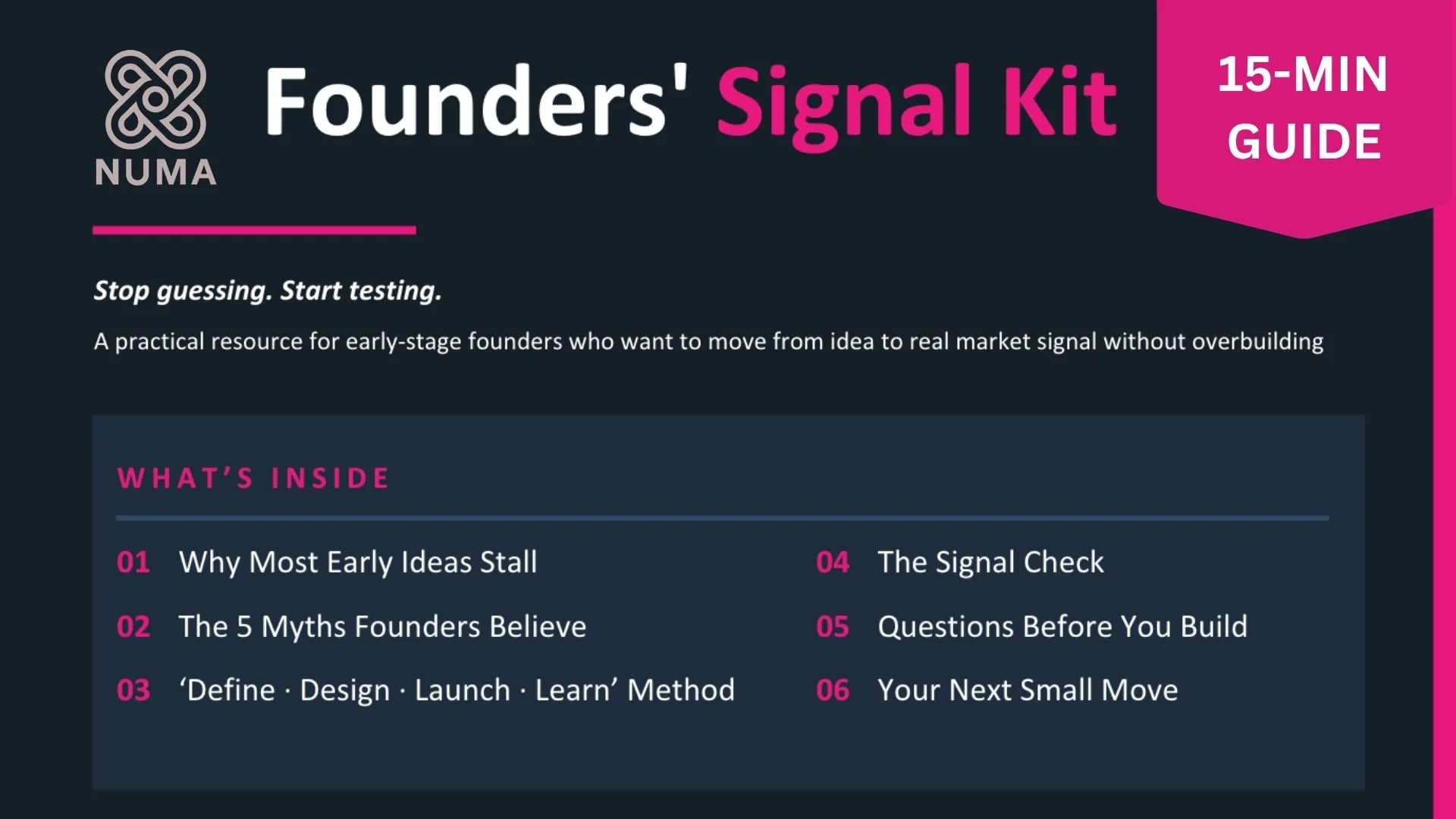Select the pink 05 number marker

833,626
